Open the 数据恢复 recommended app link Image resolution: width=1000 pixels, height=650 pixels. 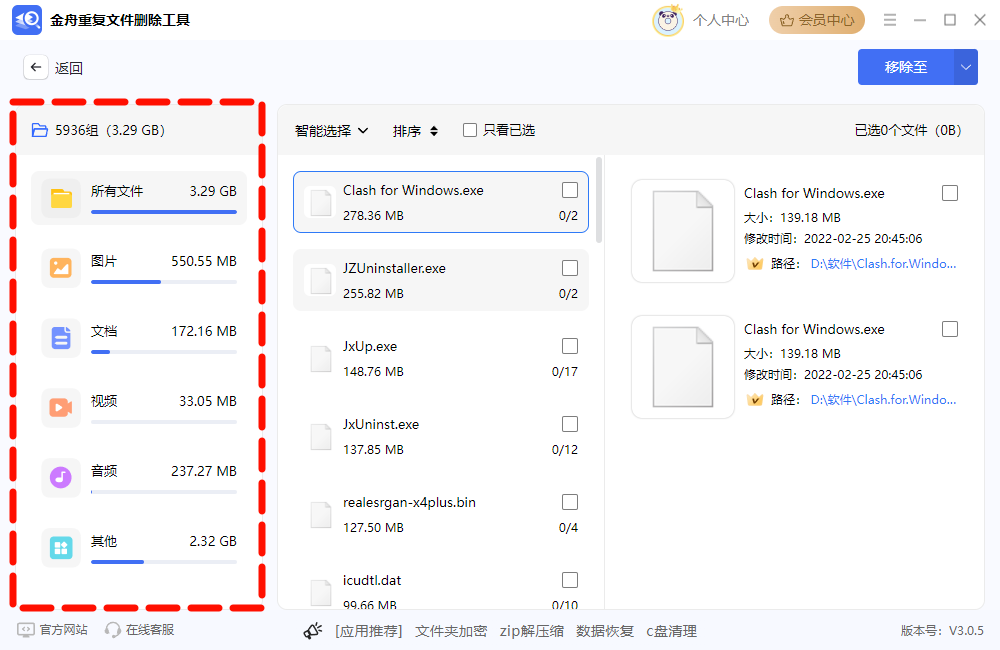point(605,631)
